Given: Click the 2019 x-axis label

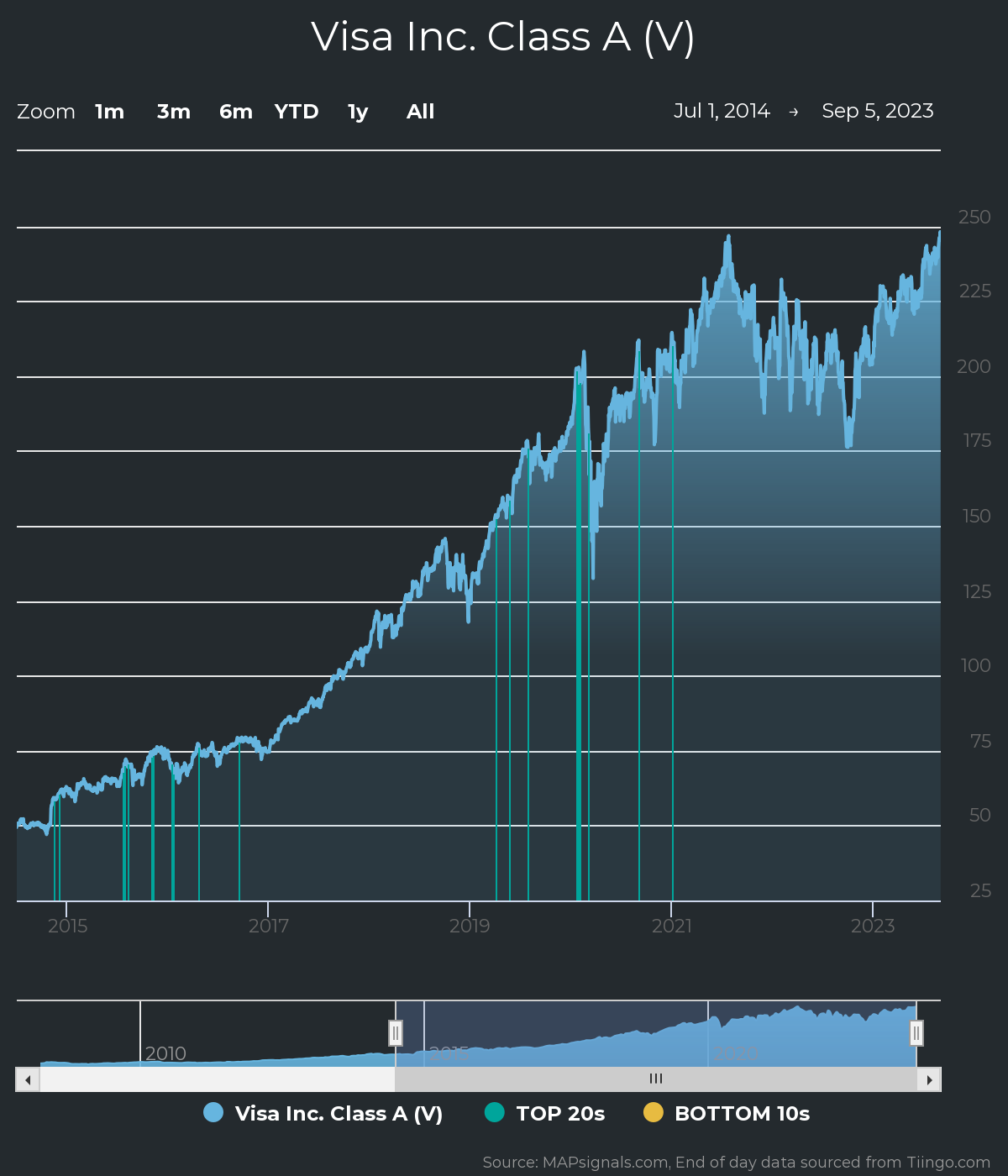Looking at the screenshot, I should pyautogui.click(x=470, y=926).
